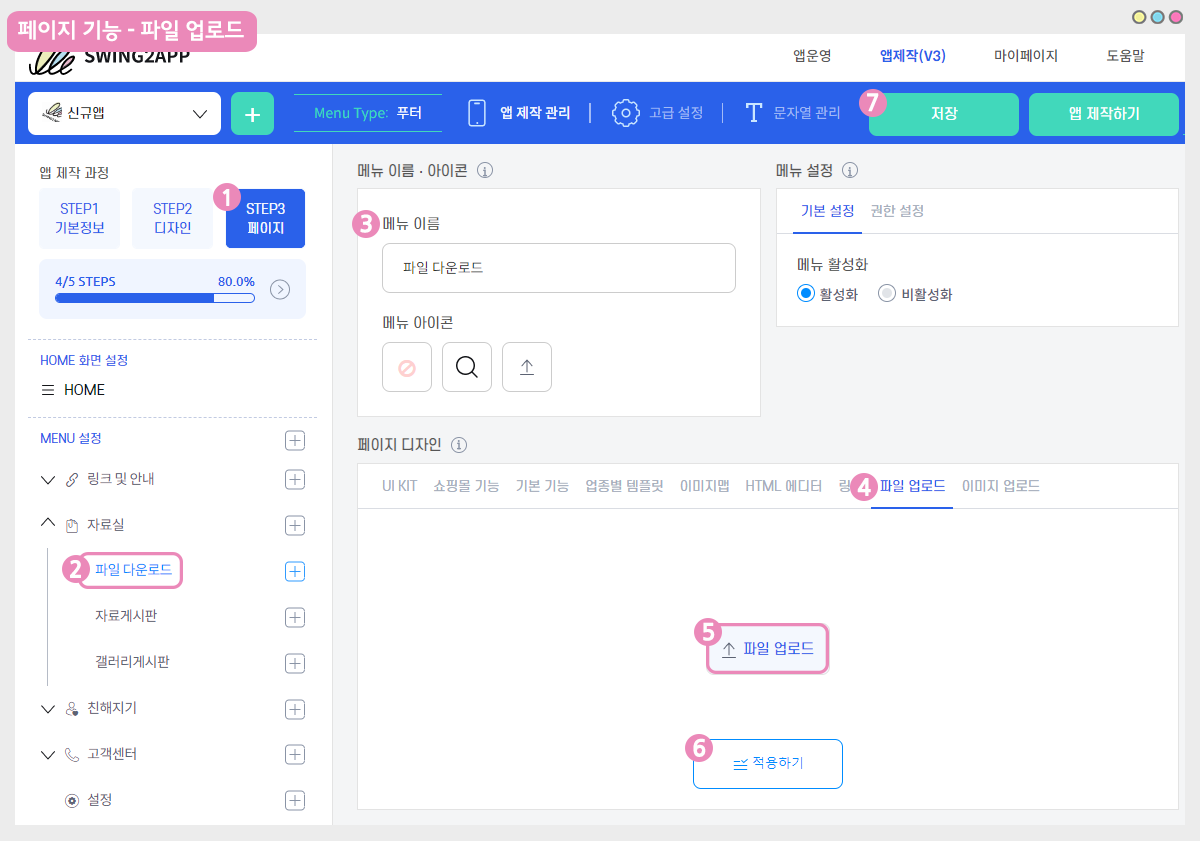Select the magnifier search menu icon
Image resolution: width=1200 pixels, height=841 pixels.
466,367
